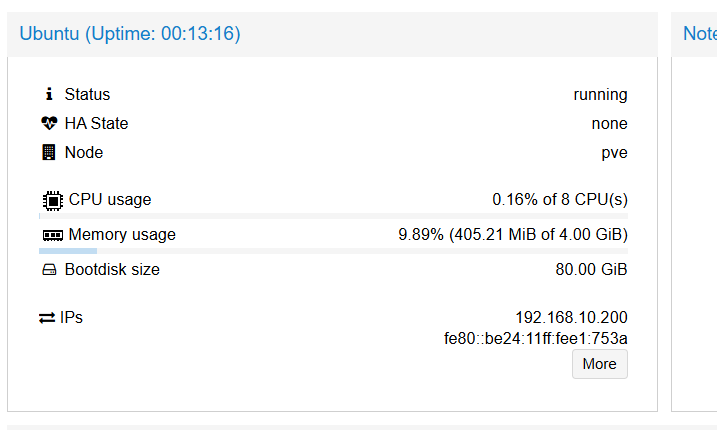
Task: Click the CPU usage progress bar
Action: 333,216
